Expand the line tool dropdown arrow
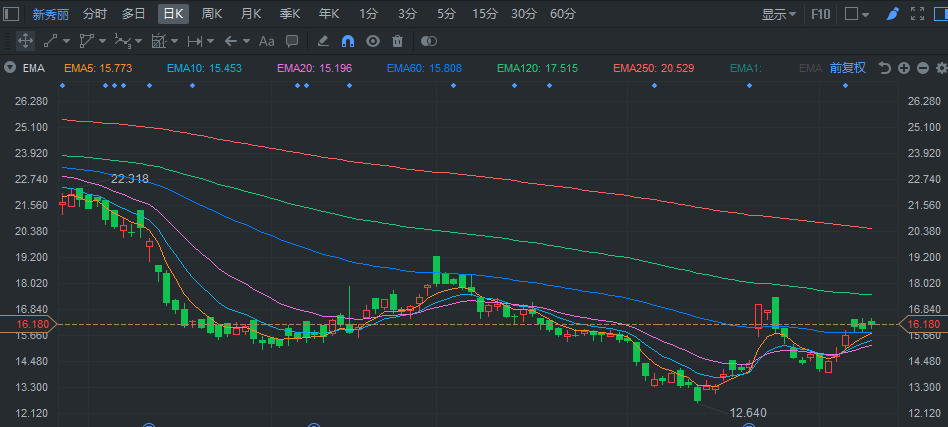The height and width of the screenshot is (427, 948). coord(67,41)
